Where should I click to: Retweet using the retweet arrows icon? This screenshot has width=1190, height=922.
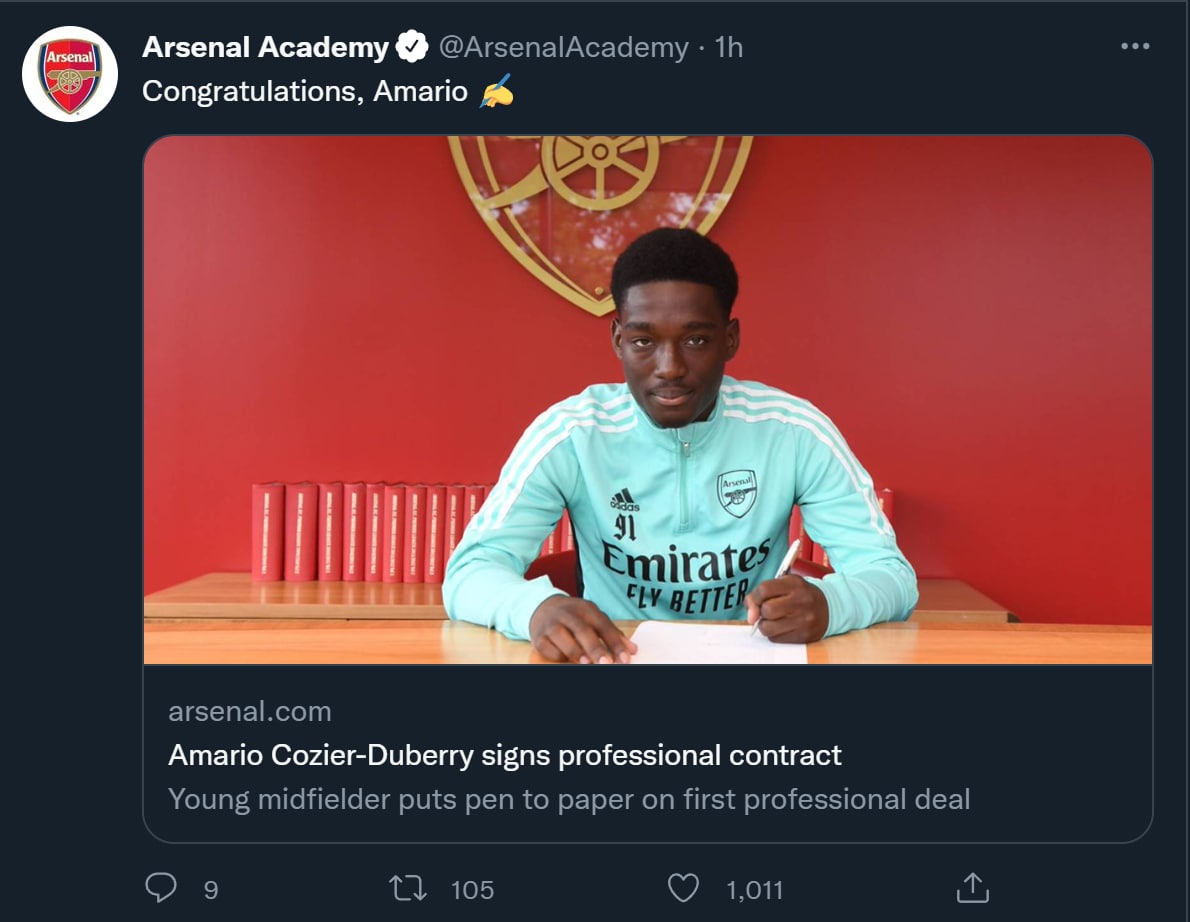[409, 888]
